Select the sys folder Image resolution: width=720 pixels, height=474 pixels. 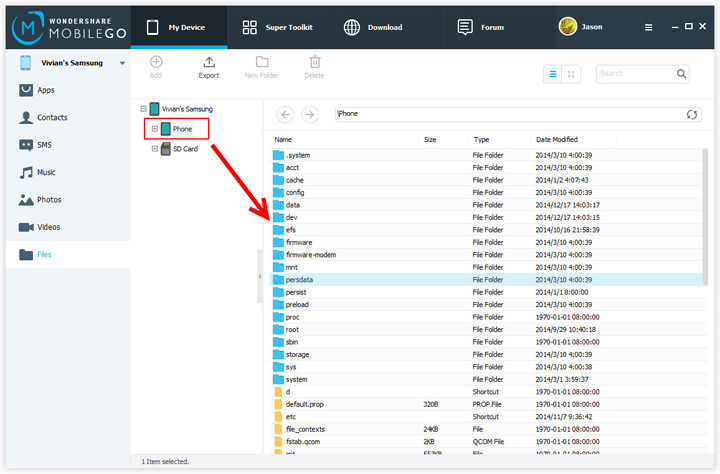[x=486, y=367]
